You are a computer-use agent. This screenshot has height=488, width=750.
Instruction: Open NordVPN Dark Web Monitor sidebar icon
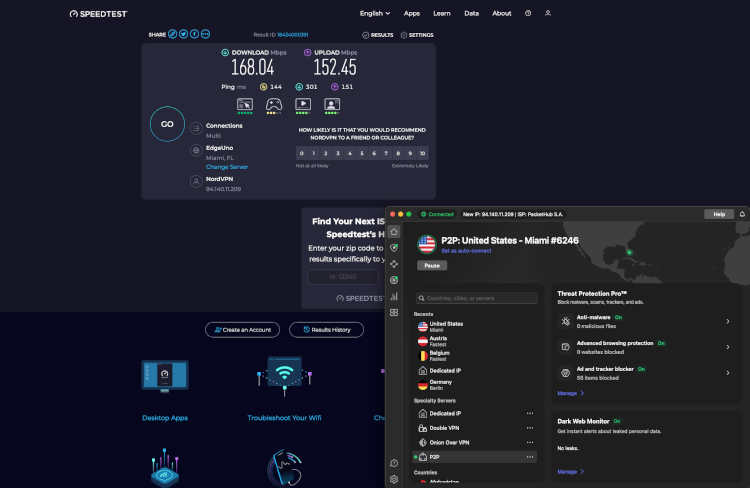tap(394, 280)
